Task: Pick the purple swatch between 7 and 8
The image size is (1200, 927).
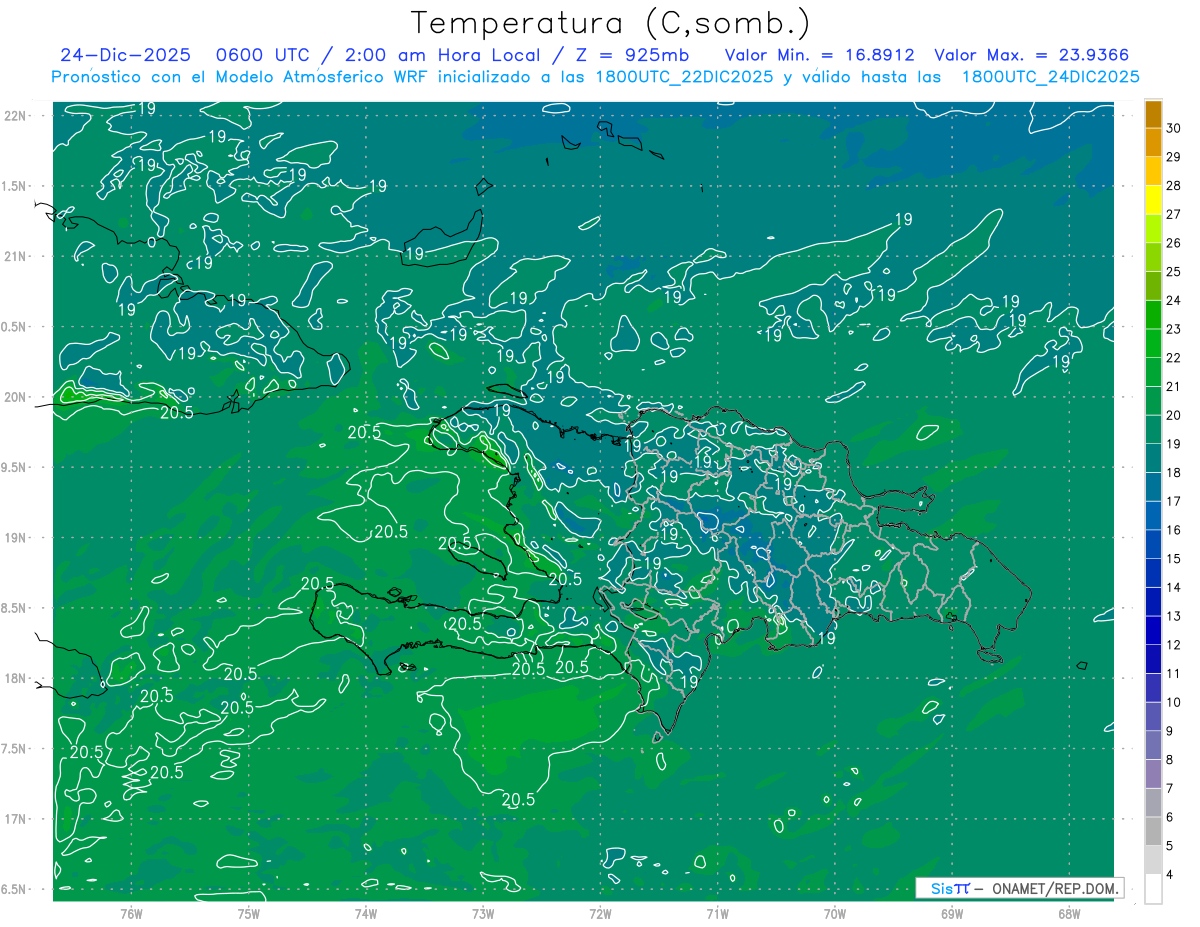Action: (1153, 774)
